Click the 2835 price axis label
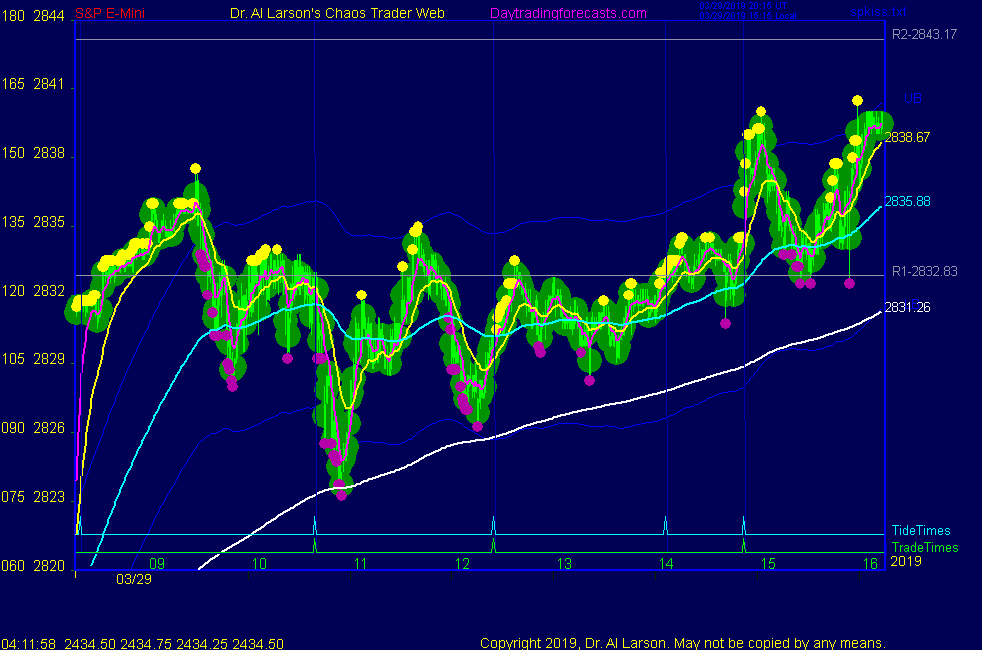The height and width of the screenshot is (650, 982). coord(49,222)
